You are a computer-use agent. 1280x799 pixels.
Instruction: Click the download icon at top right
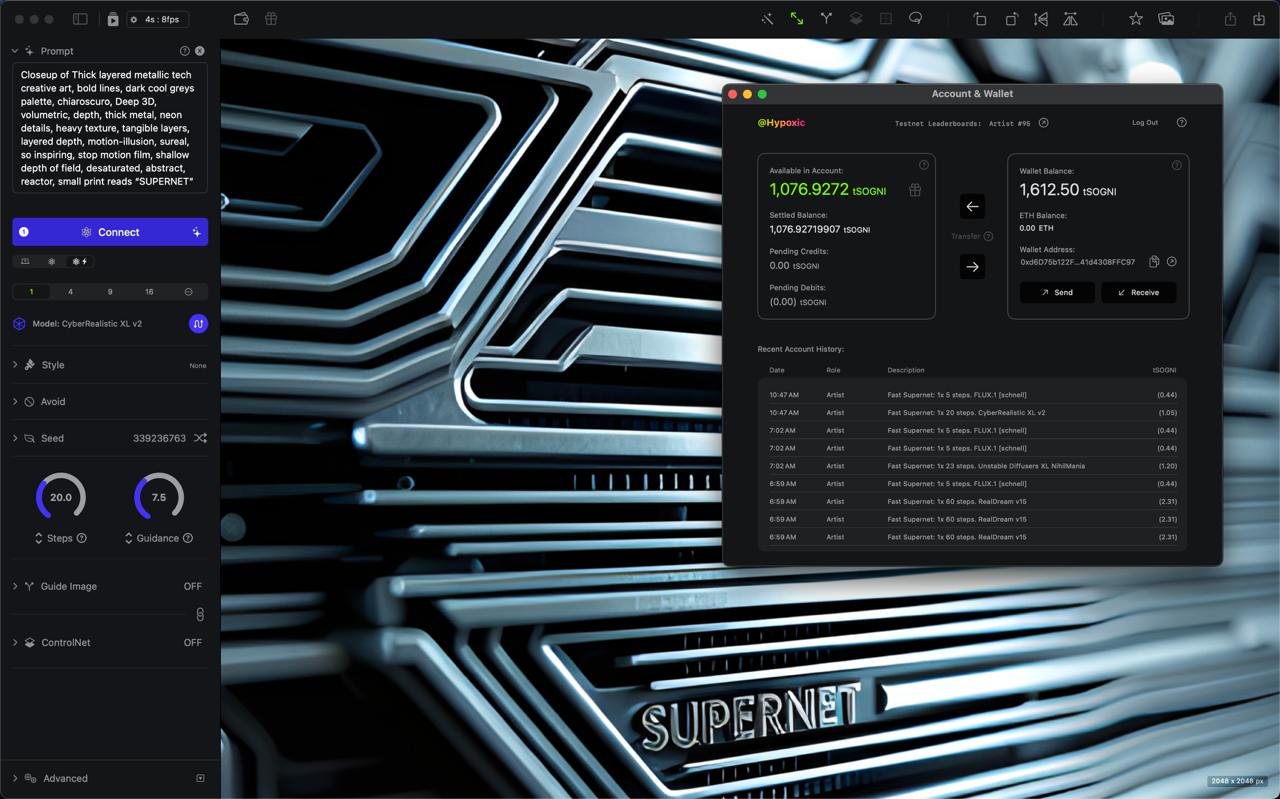point(1258,18)
